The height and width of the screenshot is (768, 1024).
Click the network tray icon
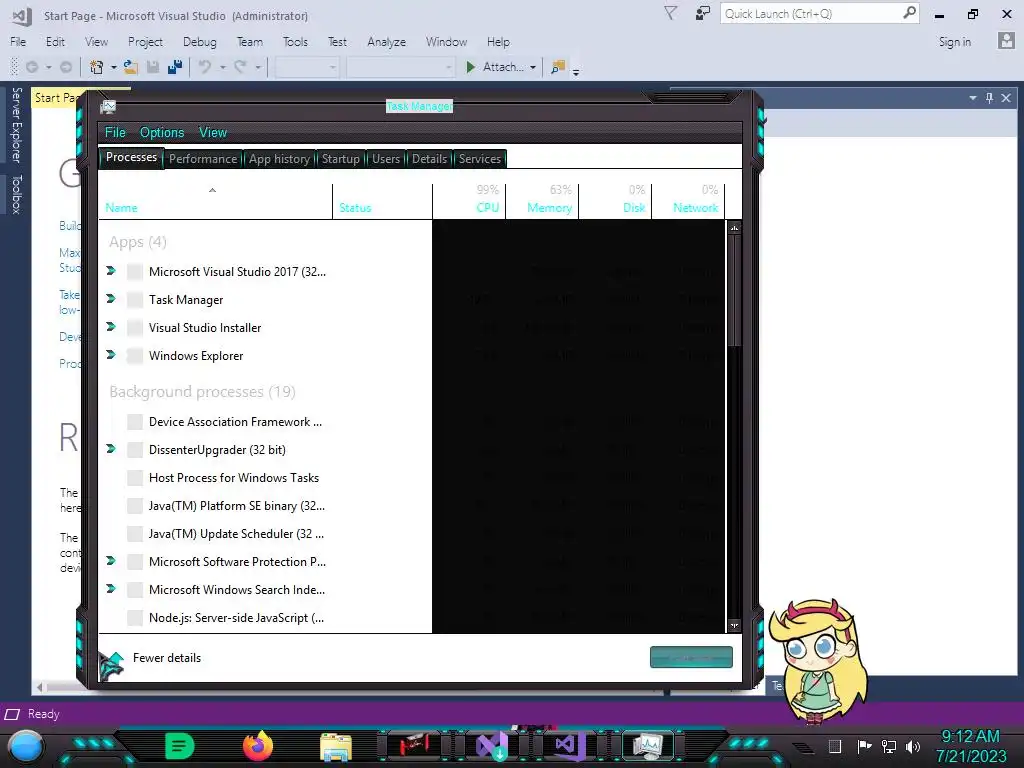point(888,746)
